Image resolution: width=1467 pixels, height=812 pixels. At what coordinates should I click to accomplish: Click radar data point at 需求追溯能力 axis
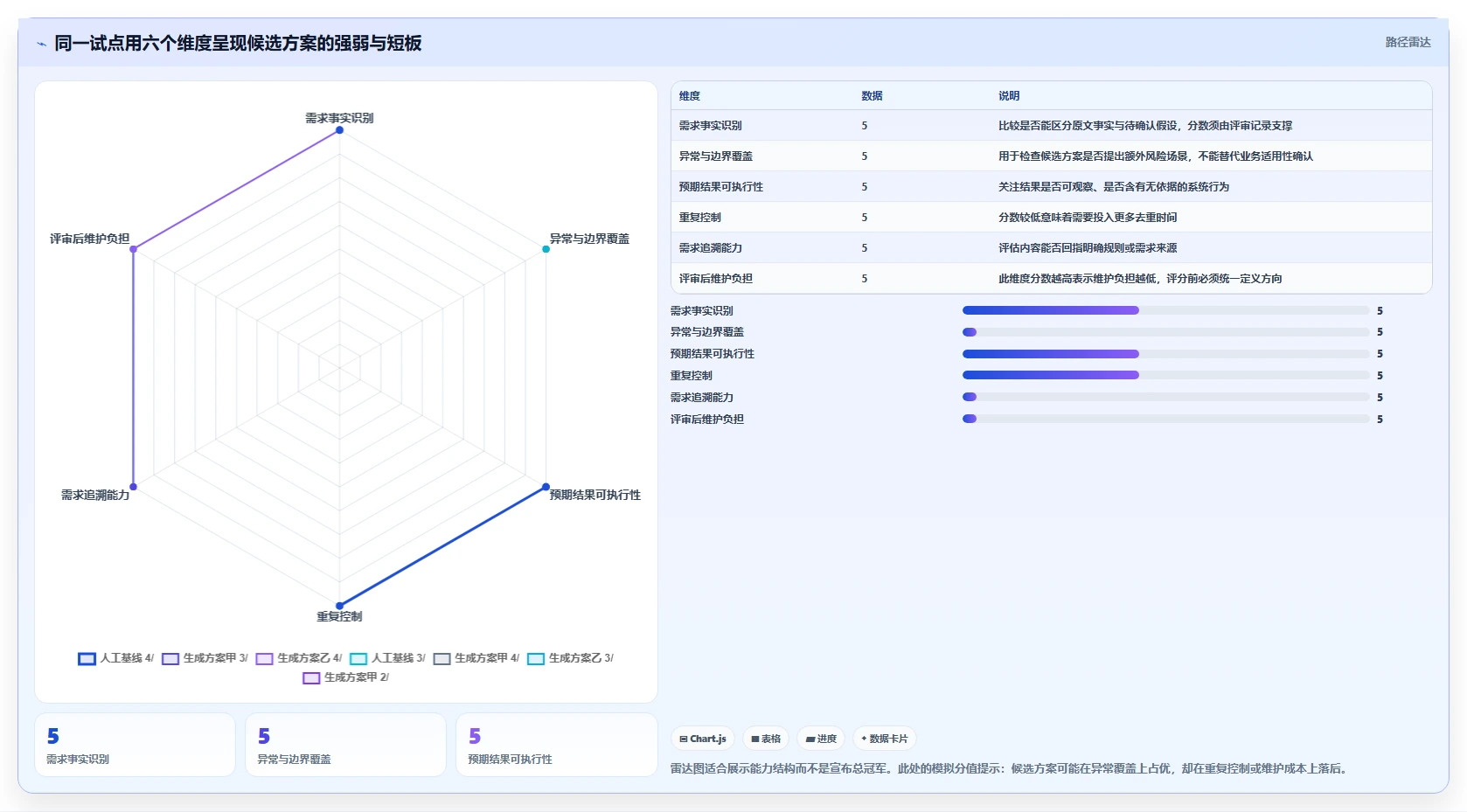[x=133, y=487]
